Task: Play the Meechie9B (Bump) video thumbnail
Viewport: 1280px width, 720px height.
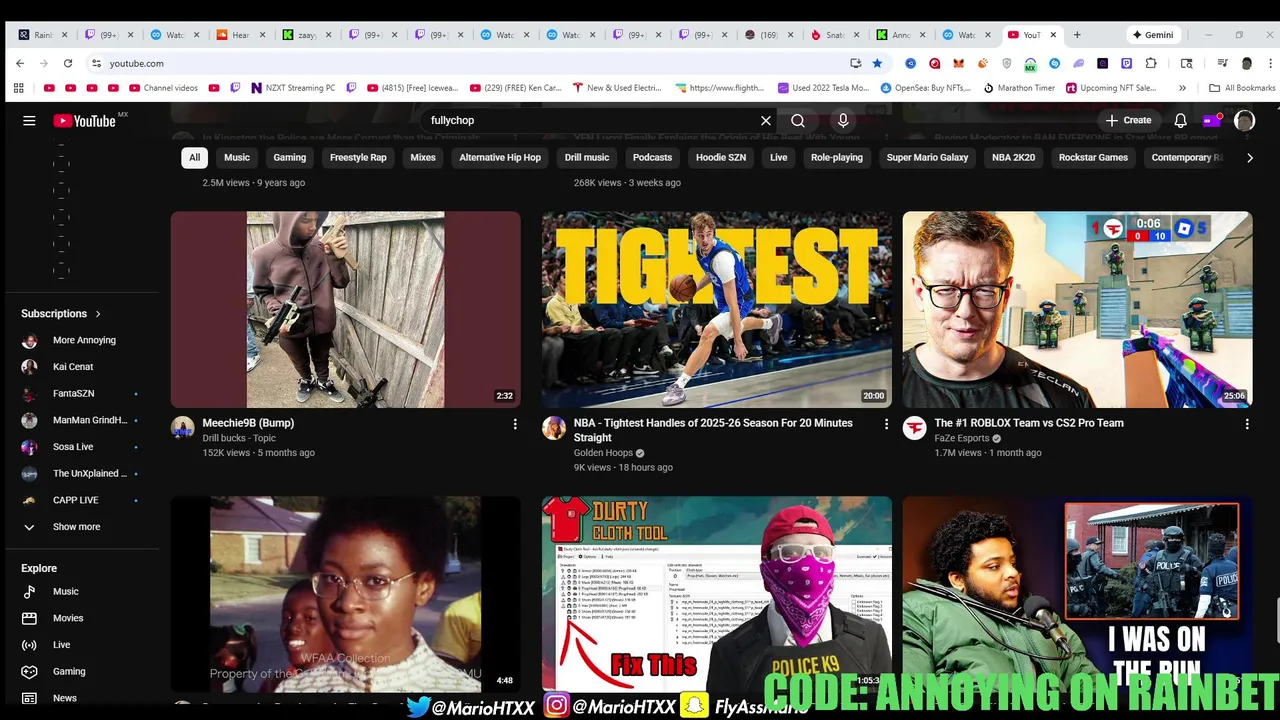Action: (346, 309)
